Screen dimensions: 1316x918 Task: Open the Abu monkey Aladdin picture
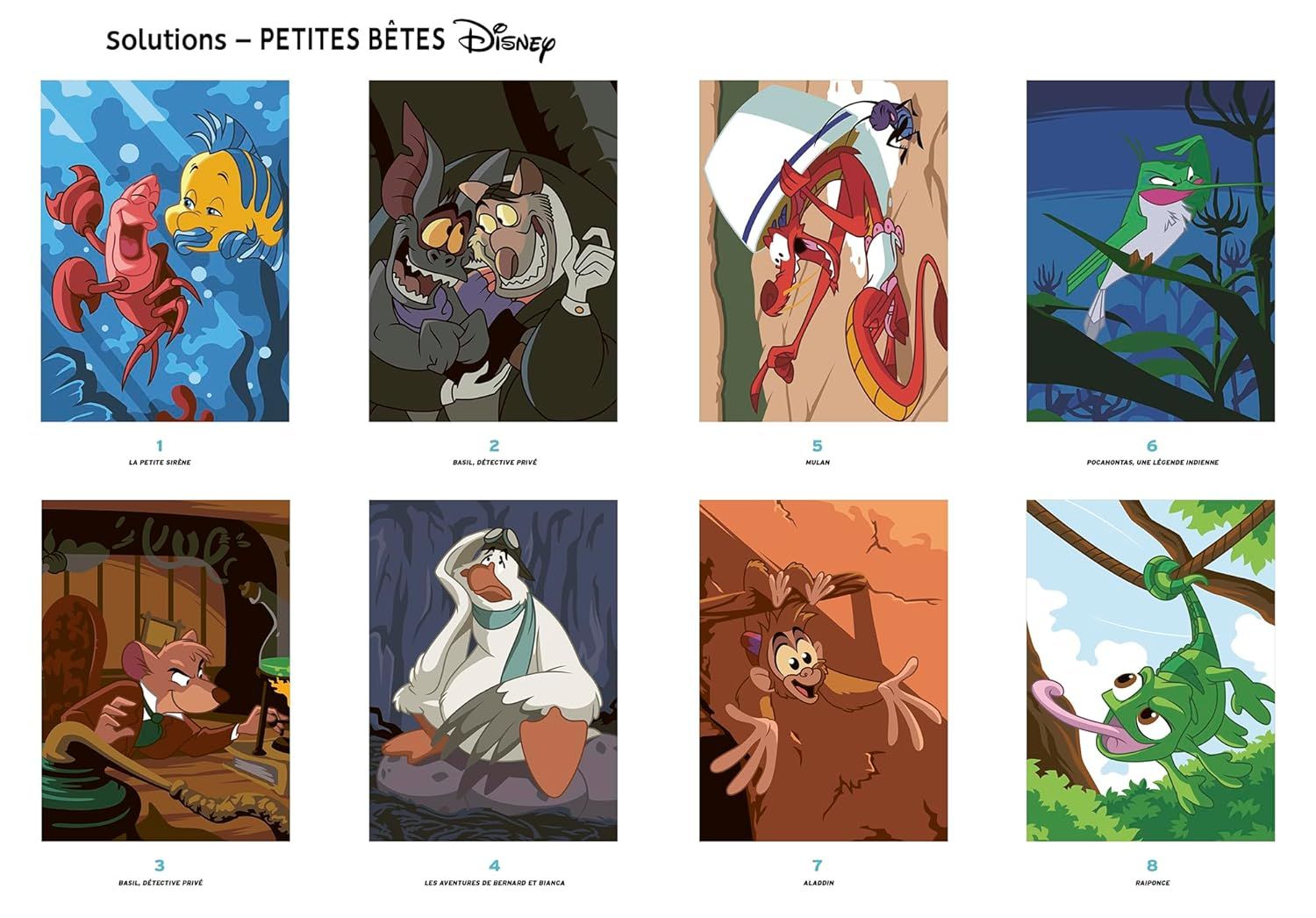[823, 671]
